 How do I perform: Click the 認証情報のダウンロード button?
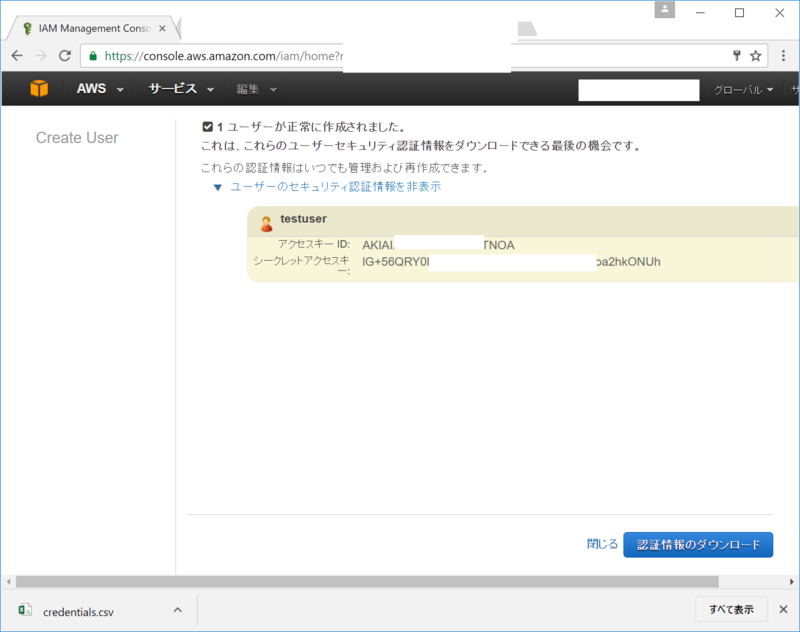[x=698, y=544]
